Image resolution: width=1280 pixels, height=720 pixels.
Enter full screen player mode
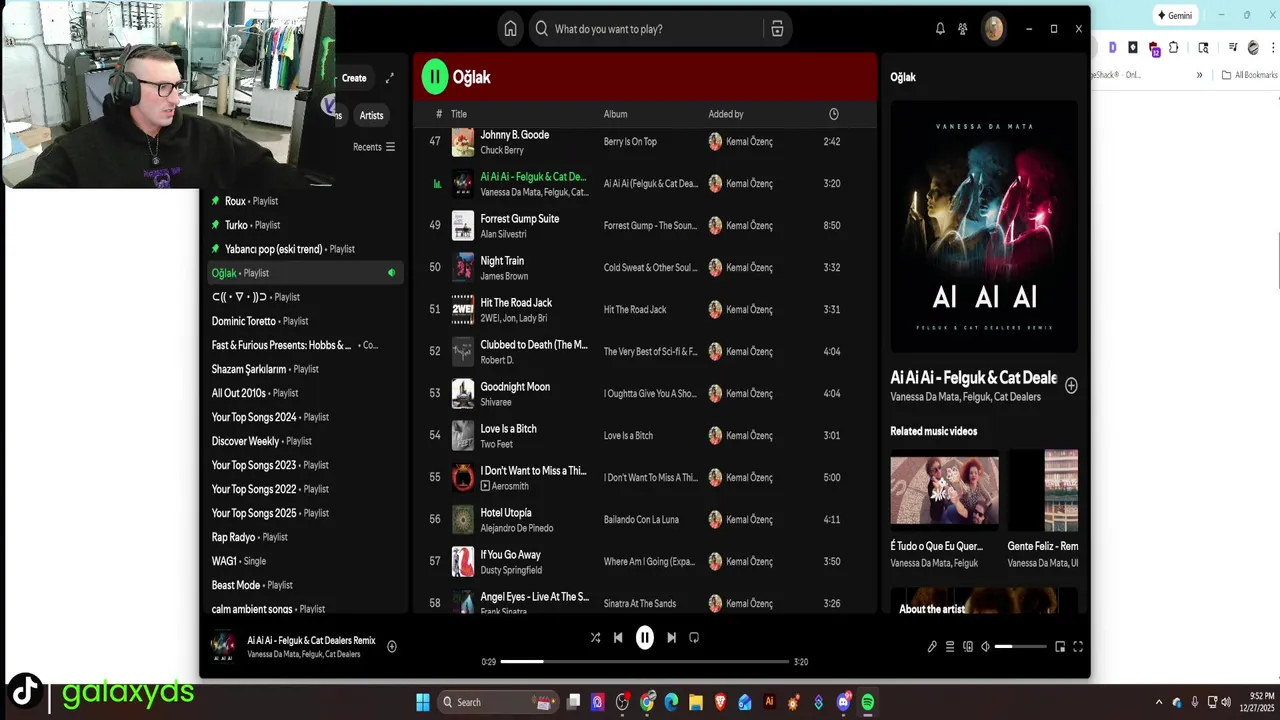(x=1078, y=646)
